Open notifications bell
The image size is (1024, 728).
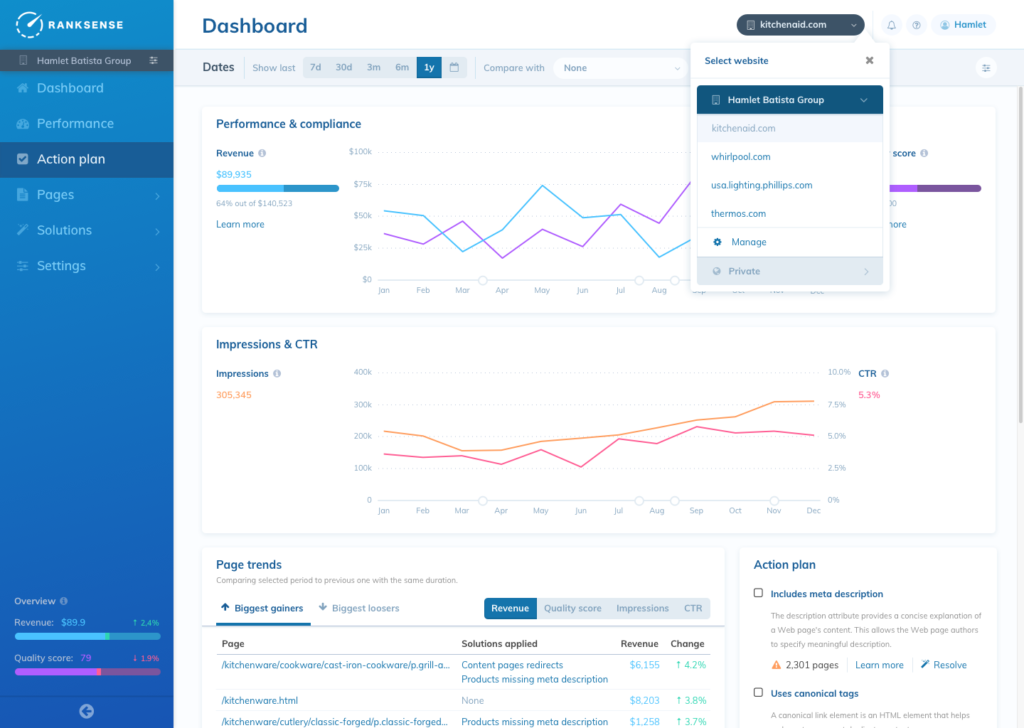point(891,25)
